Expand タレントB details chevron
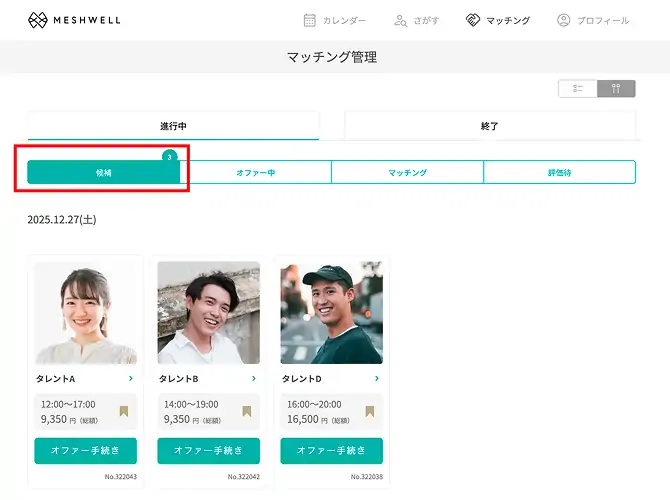 pyautogui.click(x=254, y=379)
